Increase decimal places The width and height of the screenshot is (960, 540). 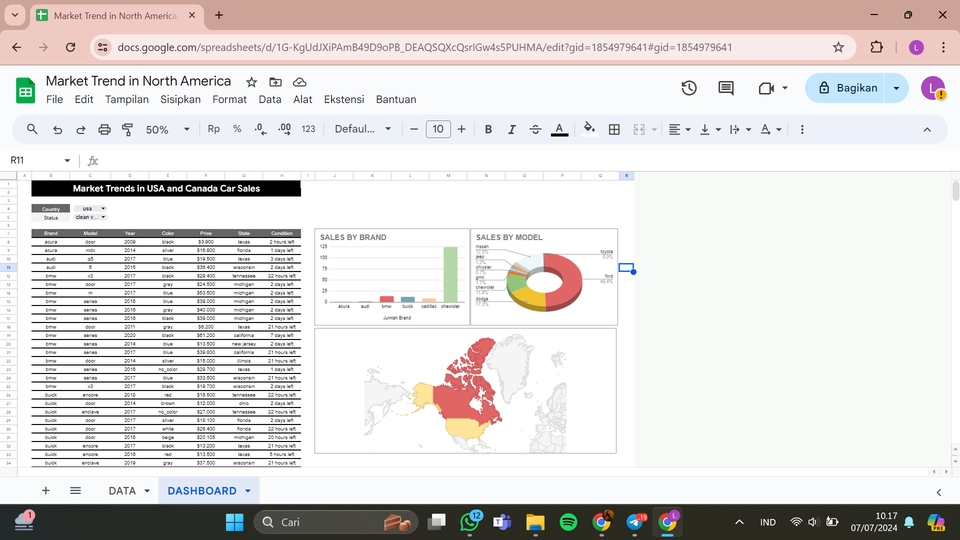[x=285, y=129]
